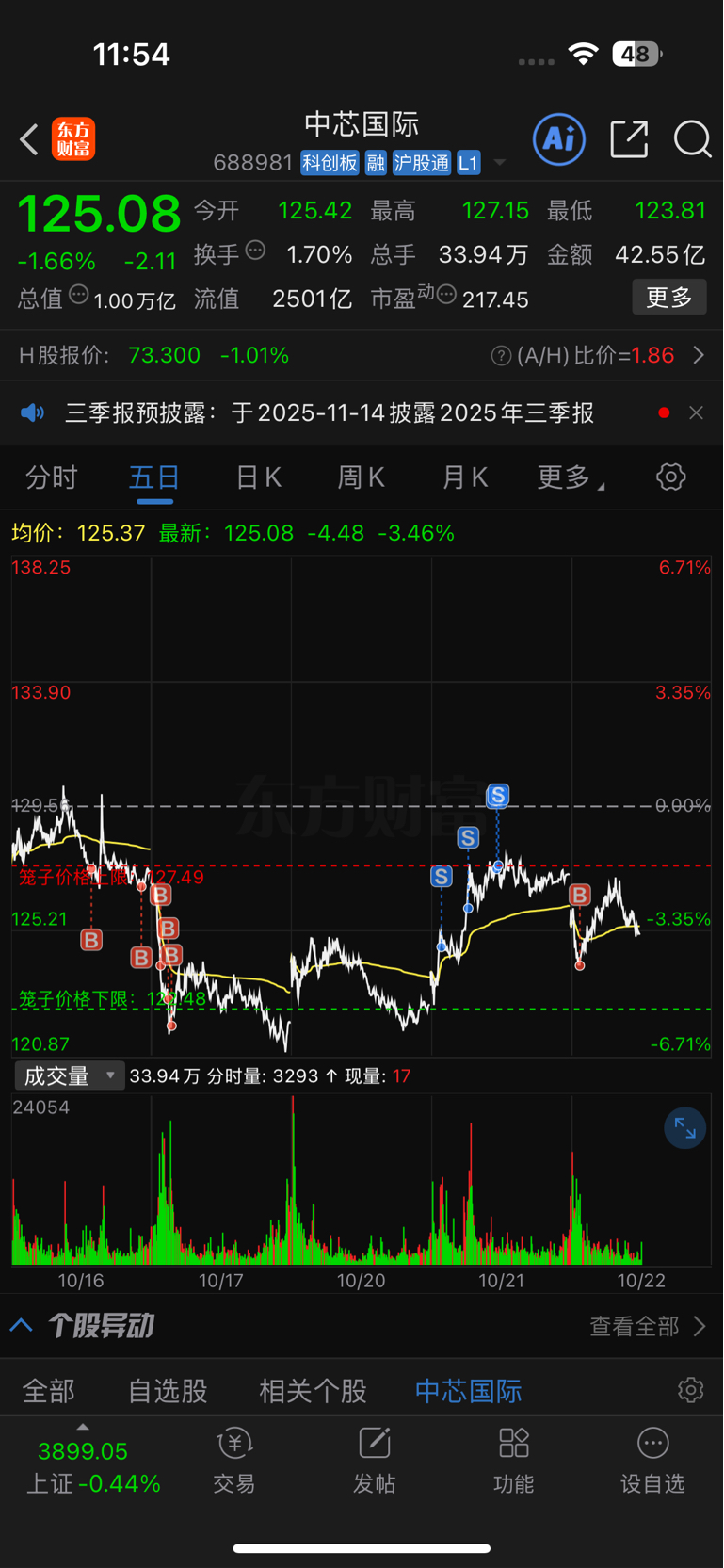Open the info icon beside 市盈动
The image size is (724, 1568).
(x=446, y=295)
